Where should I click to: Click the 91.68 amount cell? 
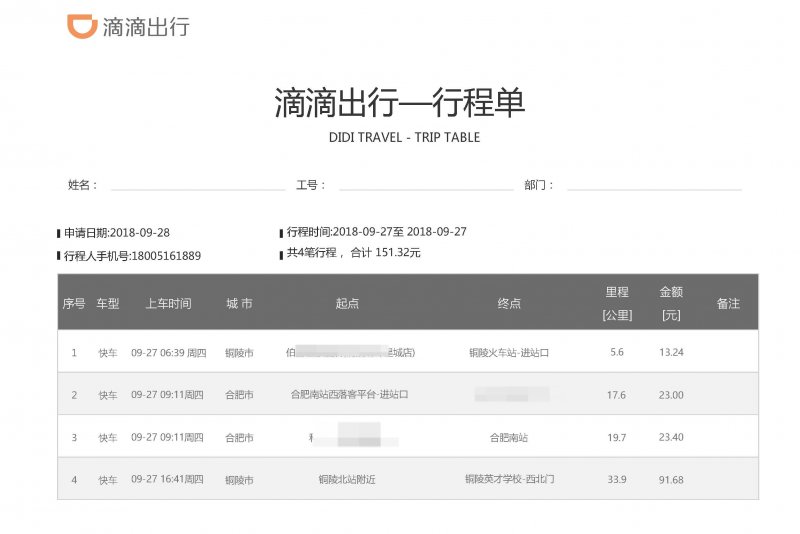pos(671,480)
